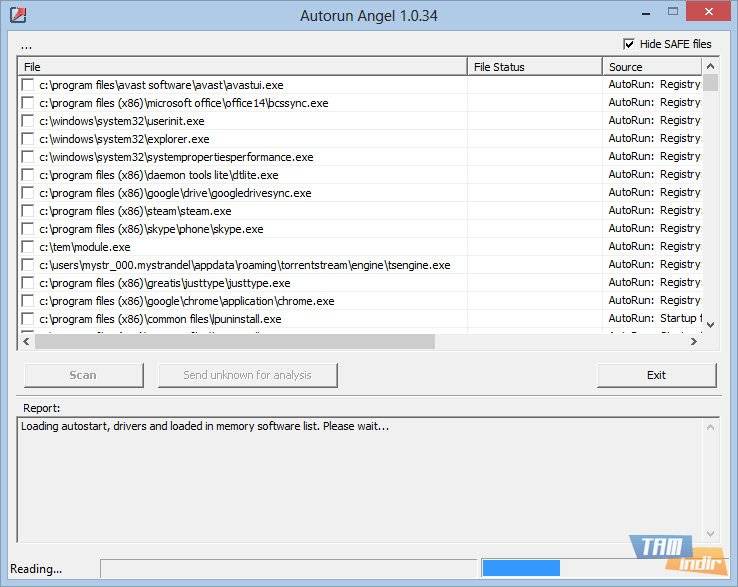Click the Source column header
Screen dimensions: 738x587
tap(650, 67)
